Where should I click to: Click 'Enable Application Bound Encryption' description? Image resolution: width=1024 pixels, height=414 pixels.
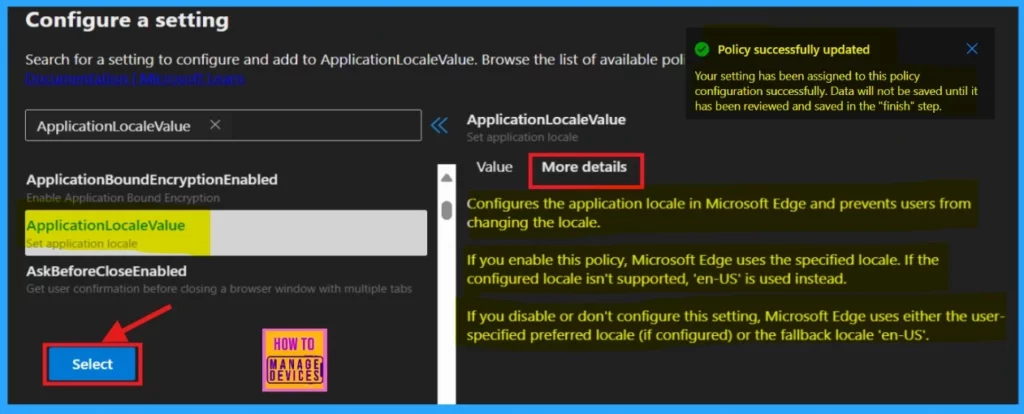123,197
